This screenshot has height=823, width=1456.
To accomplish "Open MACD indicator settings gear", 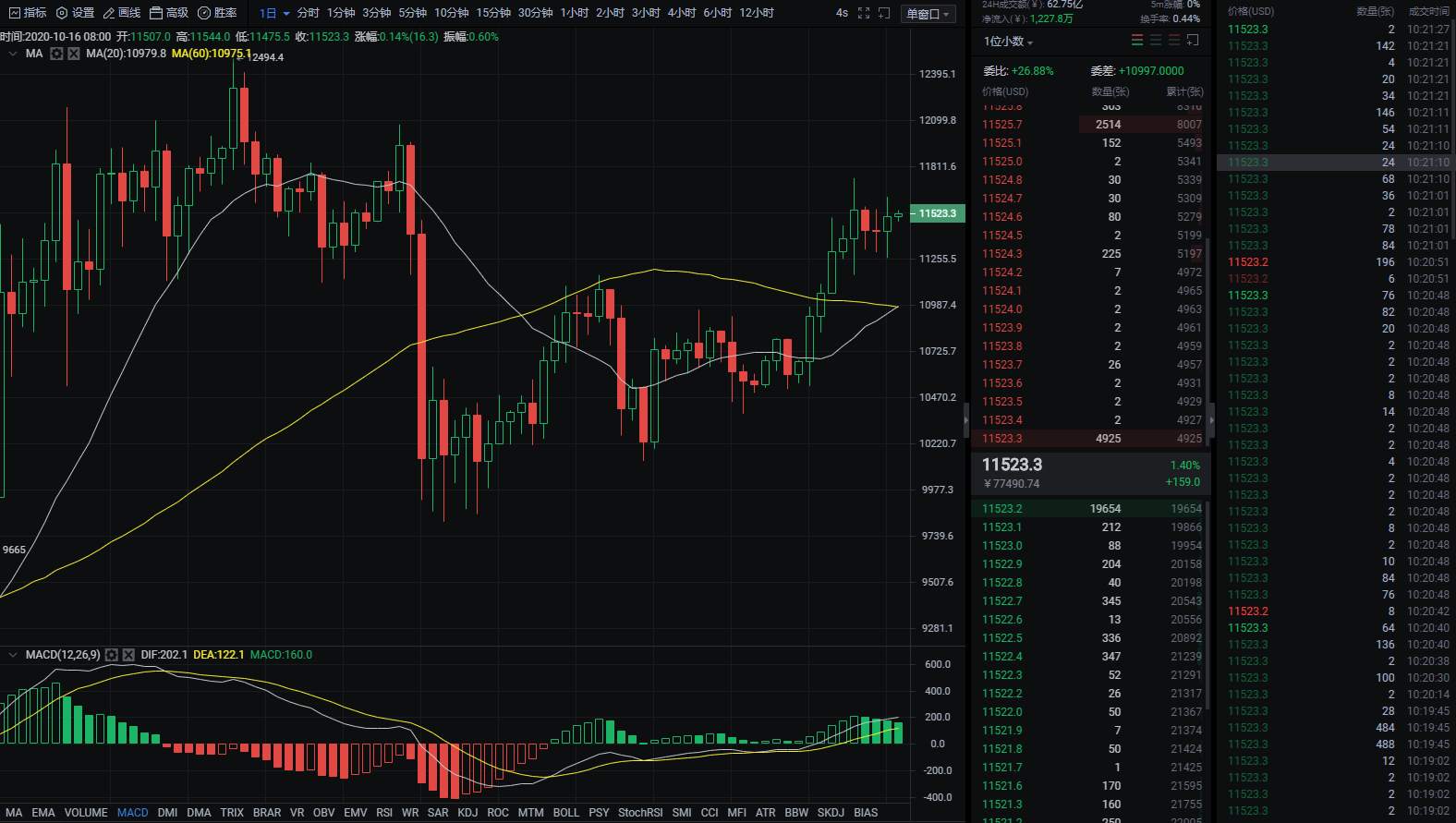I will coord(112,655).
